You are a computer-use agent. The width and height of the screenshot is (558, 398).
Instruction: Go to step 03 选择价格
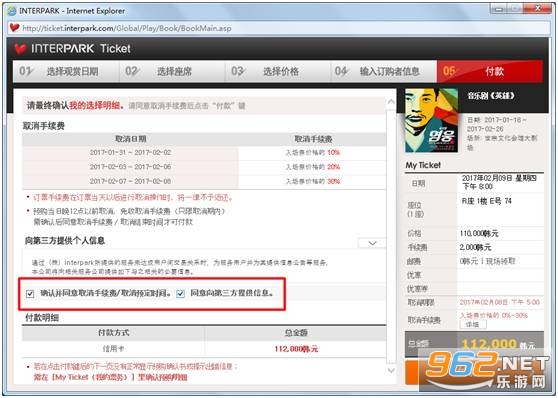click(278, 71)
